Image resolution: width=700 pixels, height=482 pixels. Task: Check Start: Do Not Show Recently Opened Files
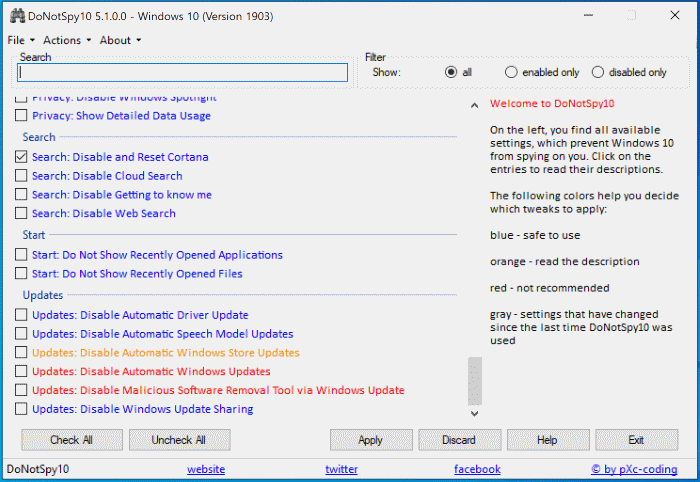(x=21, y=273)
